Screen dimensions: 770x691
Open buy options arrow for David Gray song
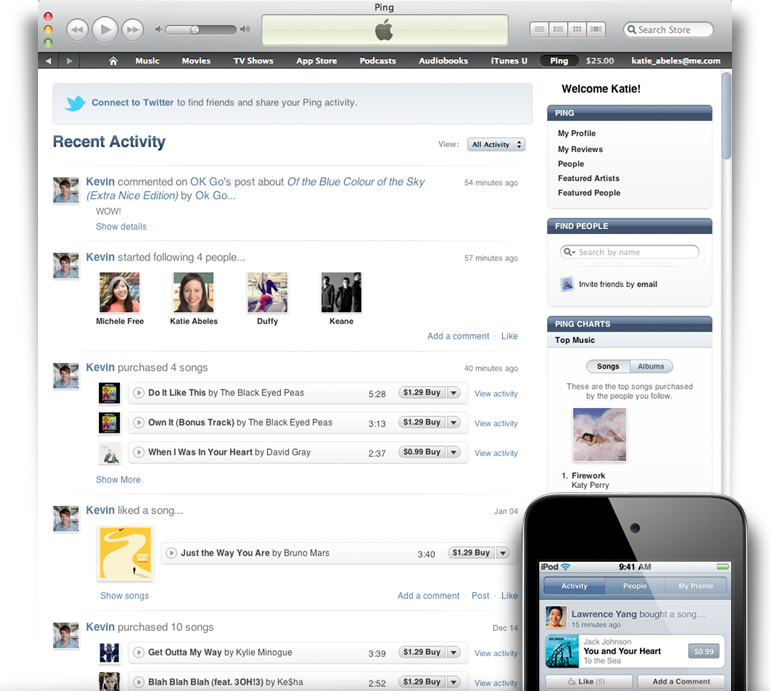point(454,452)
